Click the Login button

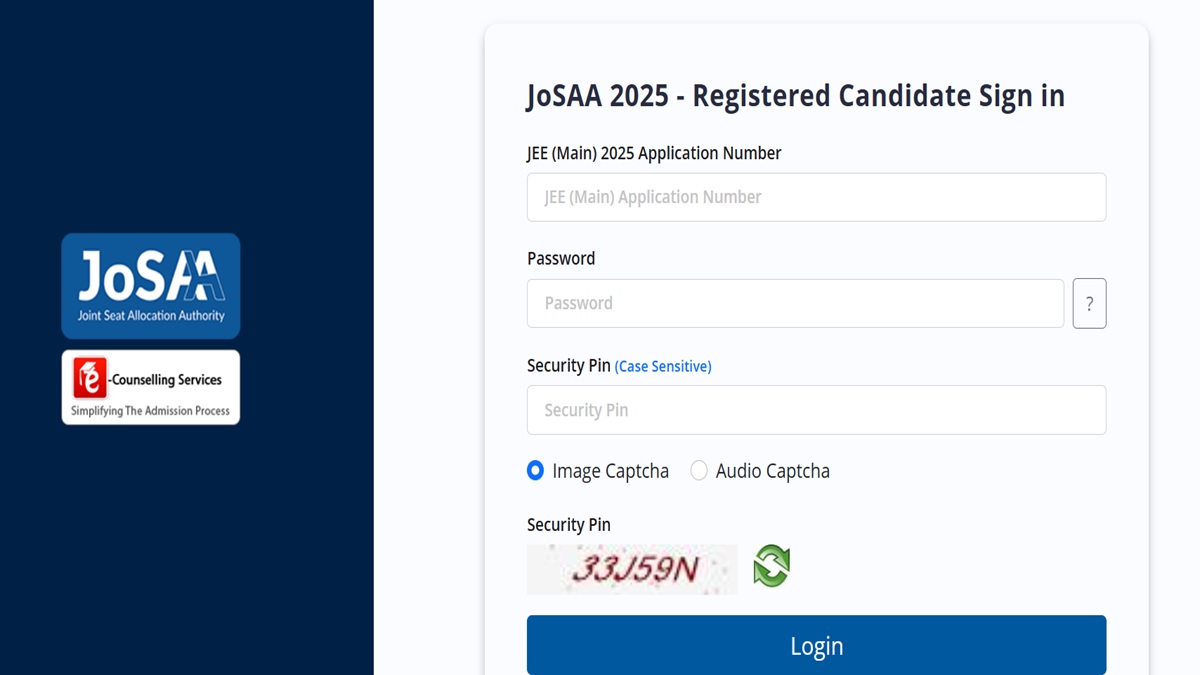click(816, 646)
